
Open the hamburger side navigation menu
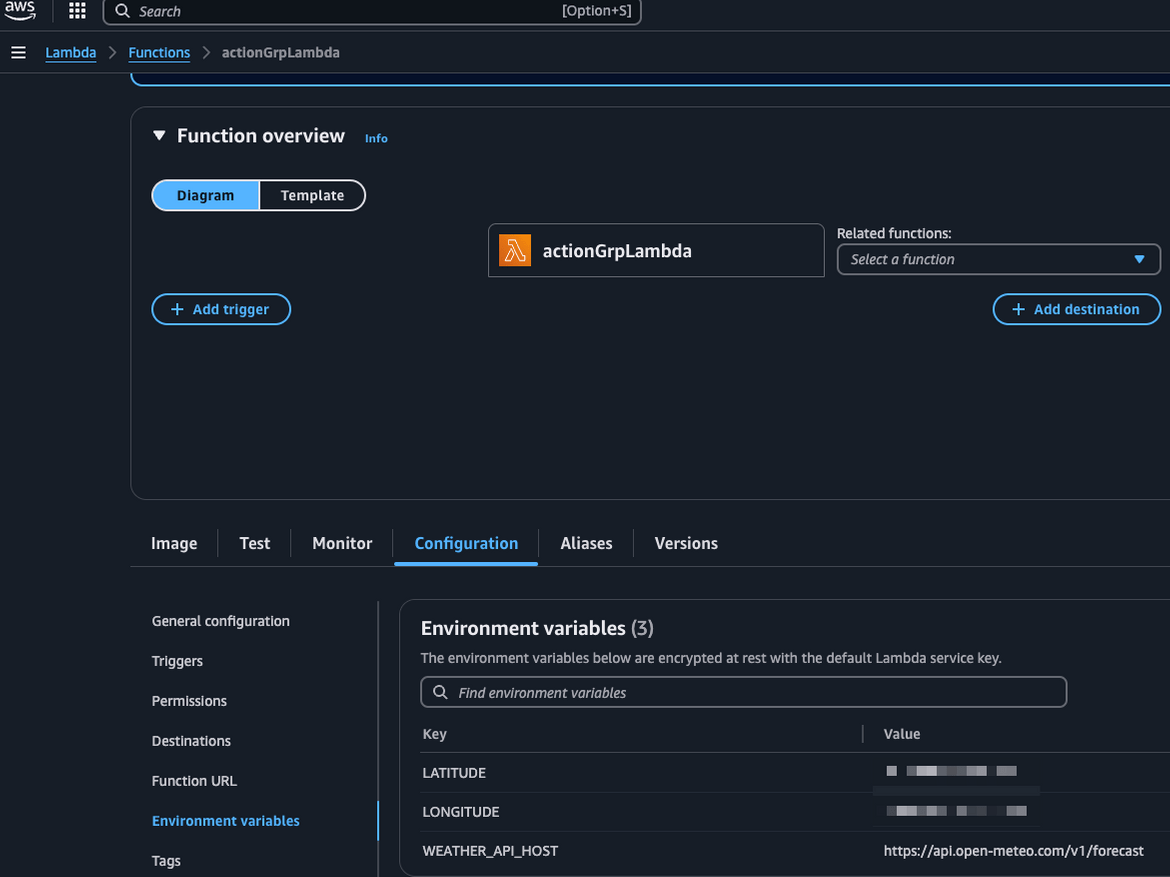19,52
